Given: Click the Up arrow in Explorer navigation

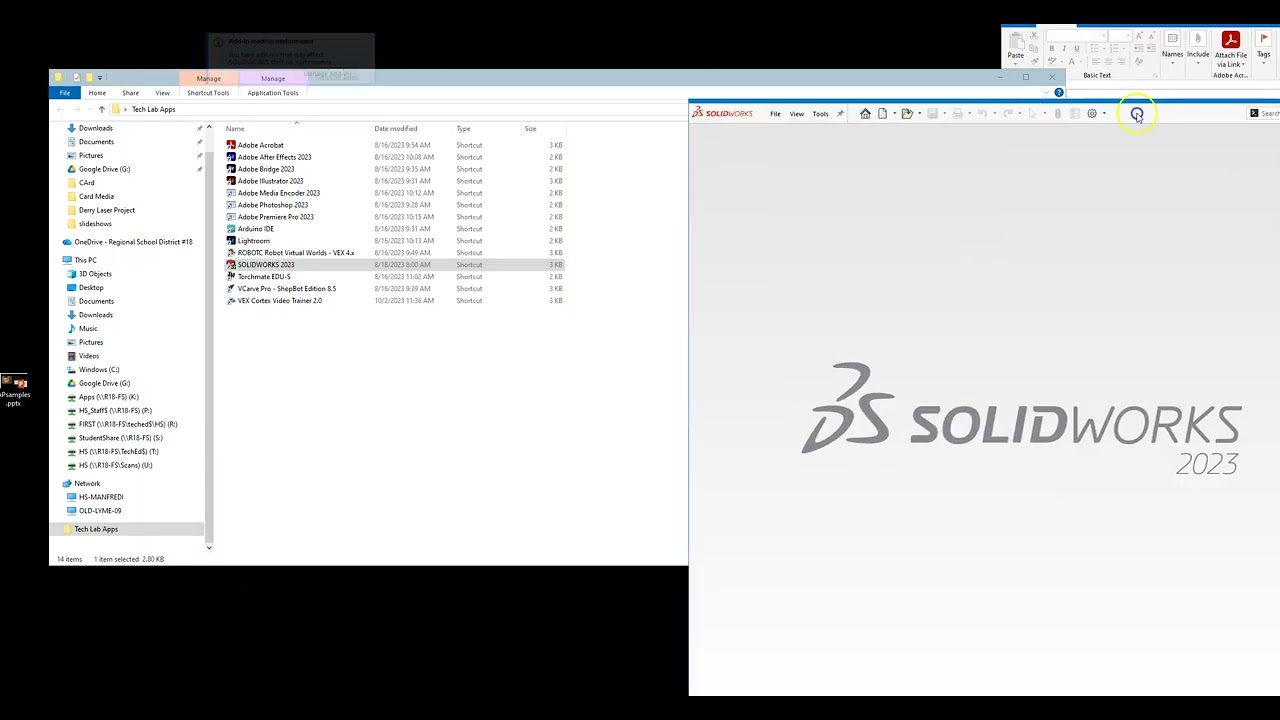Looking at the screenshot, I should 101,109.
